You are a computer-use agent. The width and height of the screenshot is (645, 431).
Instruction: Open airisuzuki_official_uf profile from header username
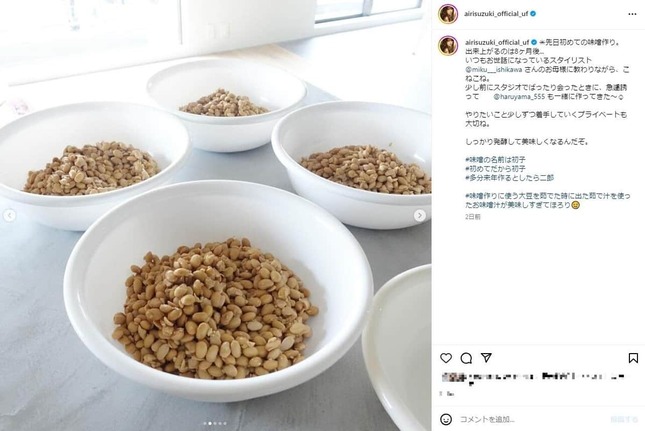496,14
